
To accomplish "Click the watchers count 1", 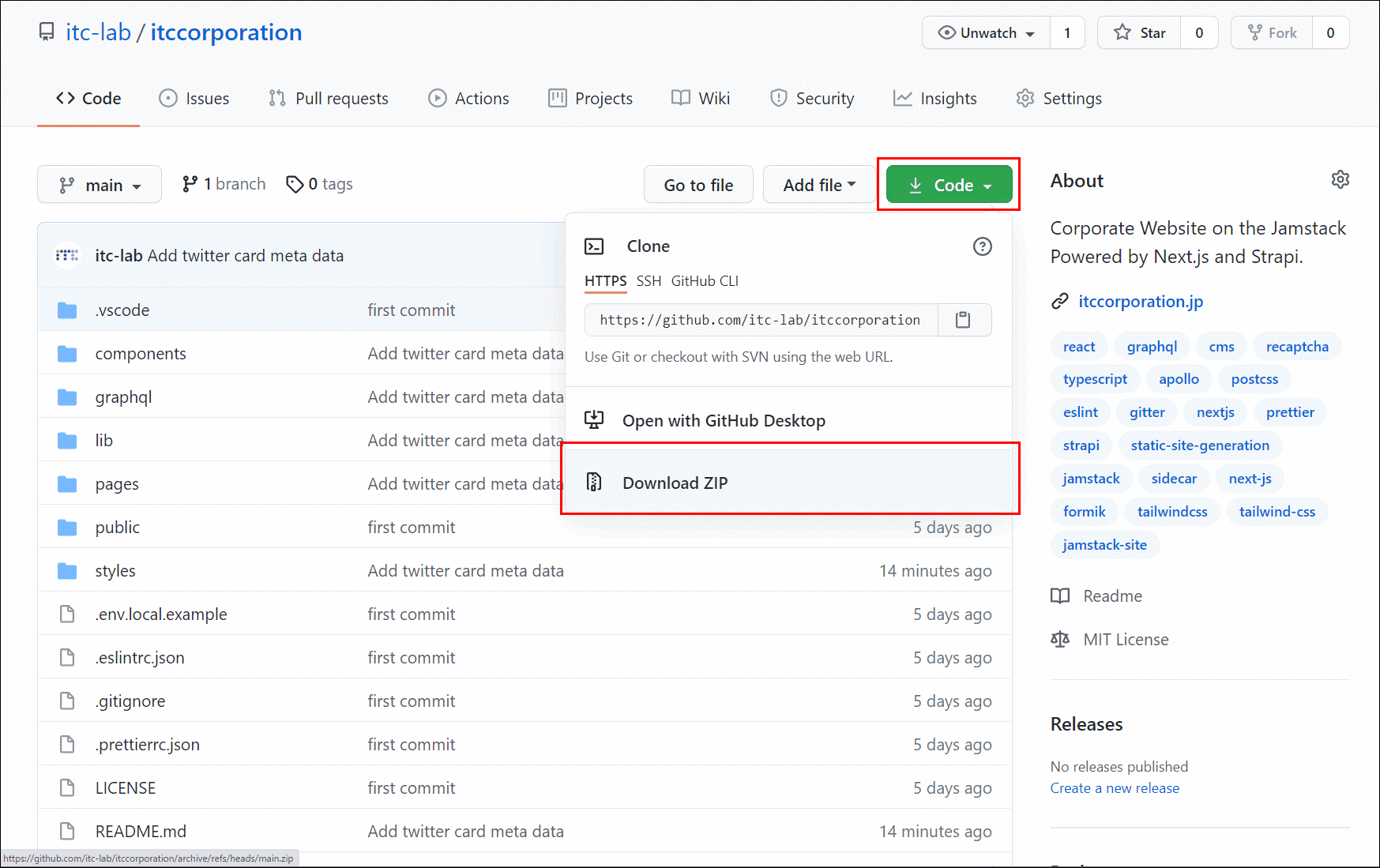I will [x=1067, y=33].
